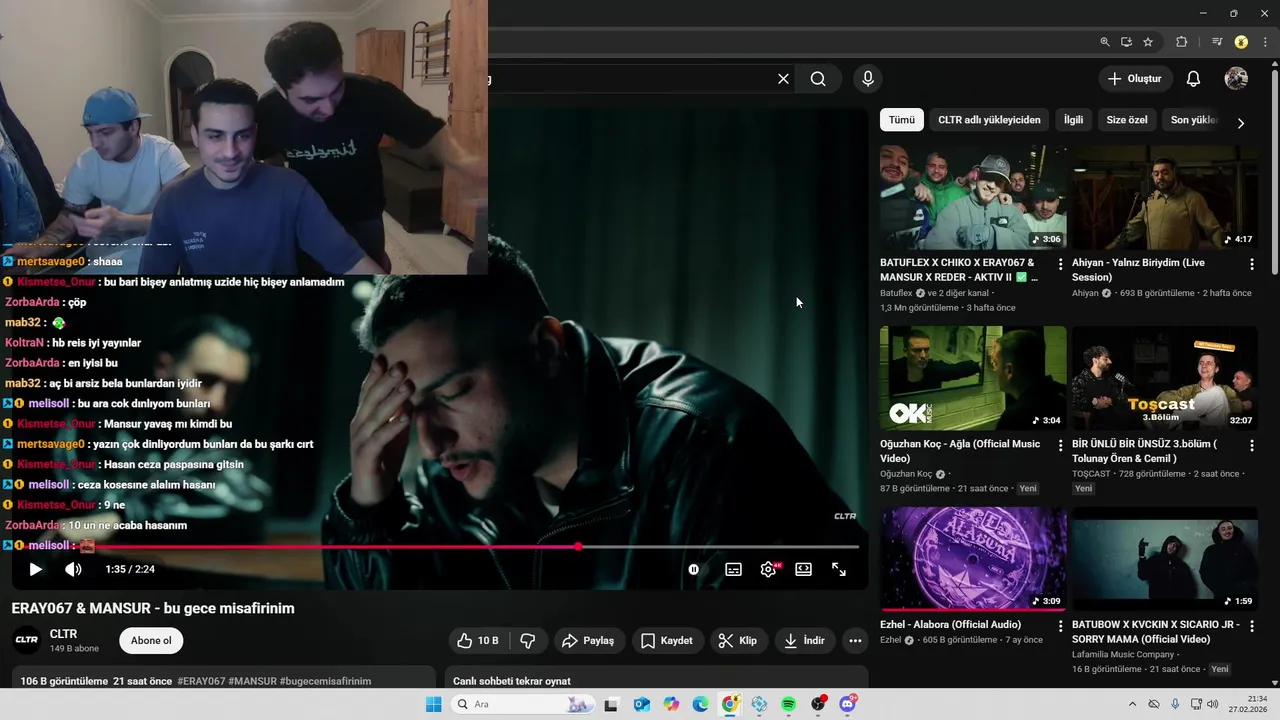The image size is (1280, 720).
Task: Click the Kaydet save button
Action: [x=666, y=641]
